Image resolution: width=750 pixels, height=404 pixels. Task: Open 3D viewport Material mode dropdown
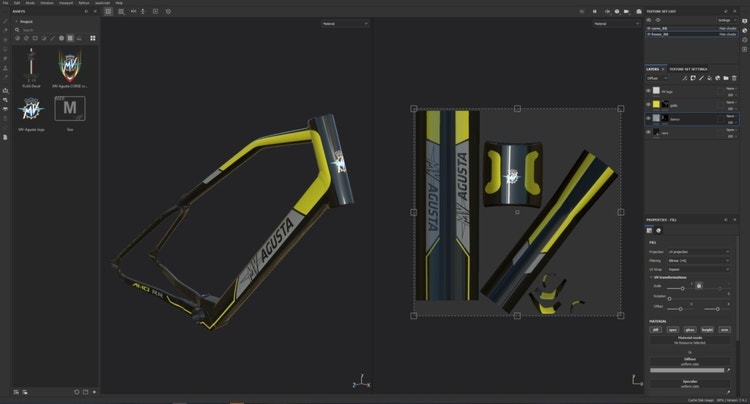[x=345, y=23]
